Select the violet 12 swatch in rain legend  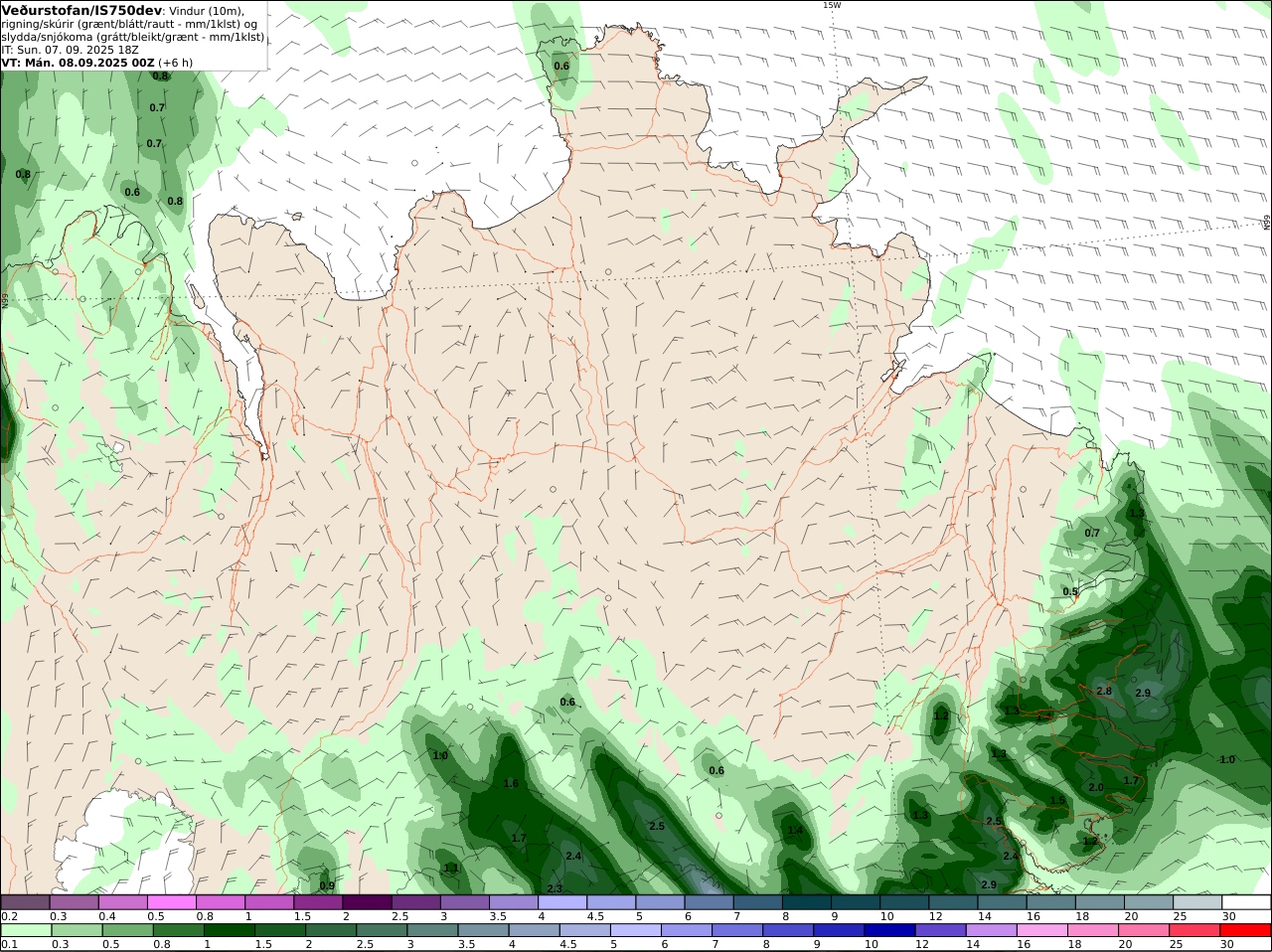pos(940,930)
